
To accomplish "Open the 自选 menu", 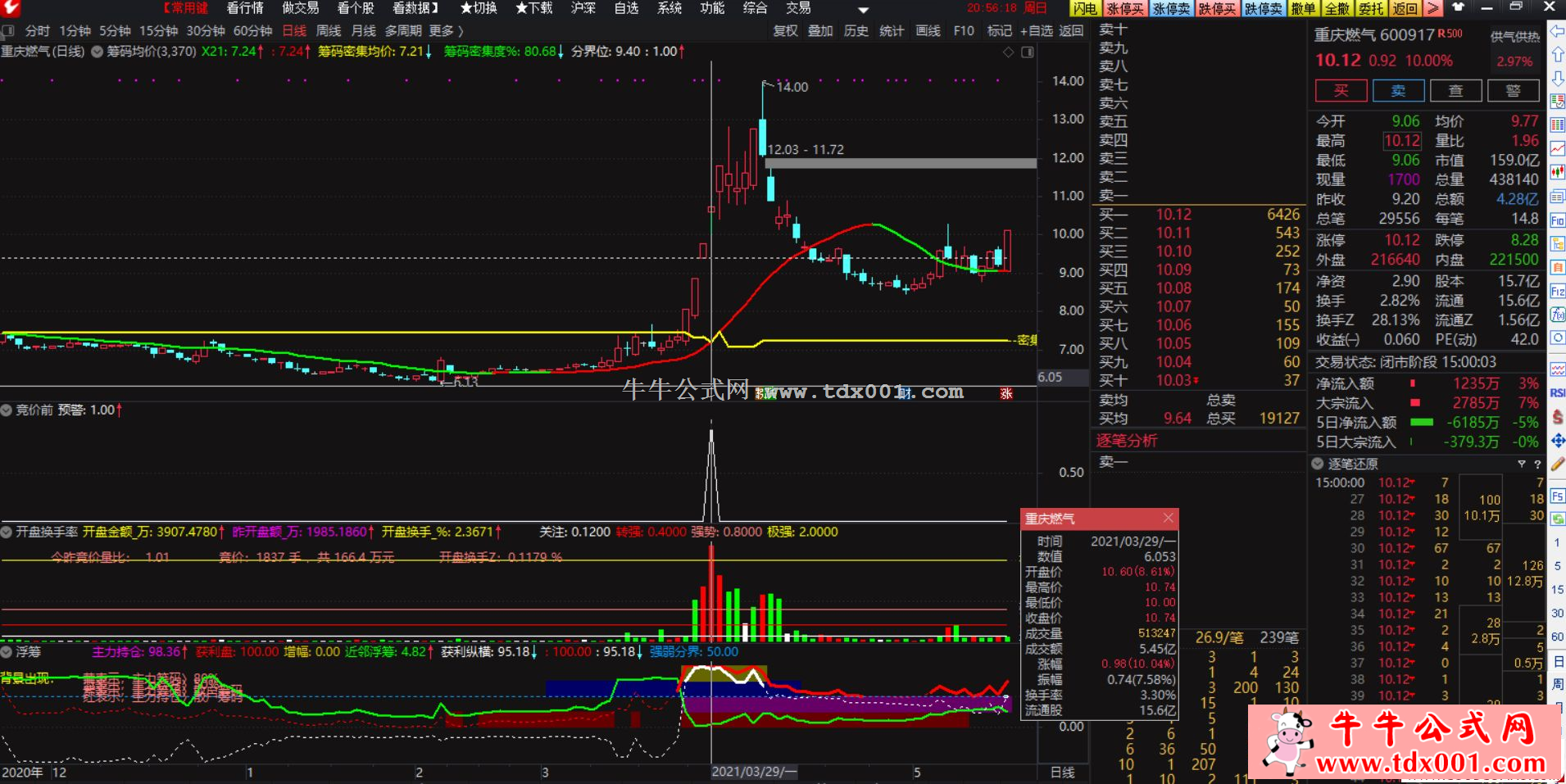I will coord(626,8).
